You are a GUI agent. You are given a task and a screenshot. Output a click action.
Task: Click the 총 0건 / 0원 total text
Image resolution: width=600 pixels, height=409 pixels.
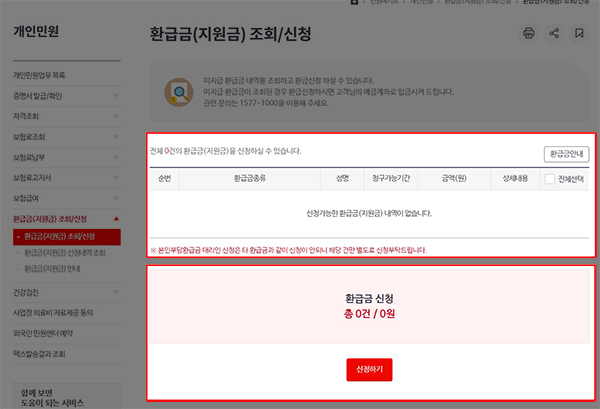tap(369, 314)
